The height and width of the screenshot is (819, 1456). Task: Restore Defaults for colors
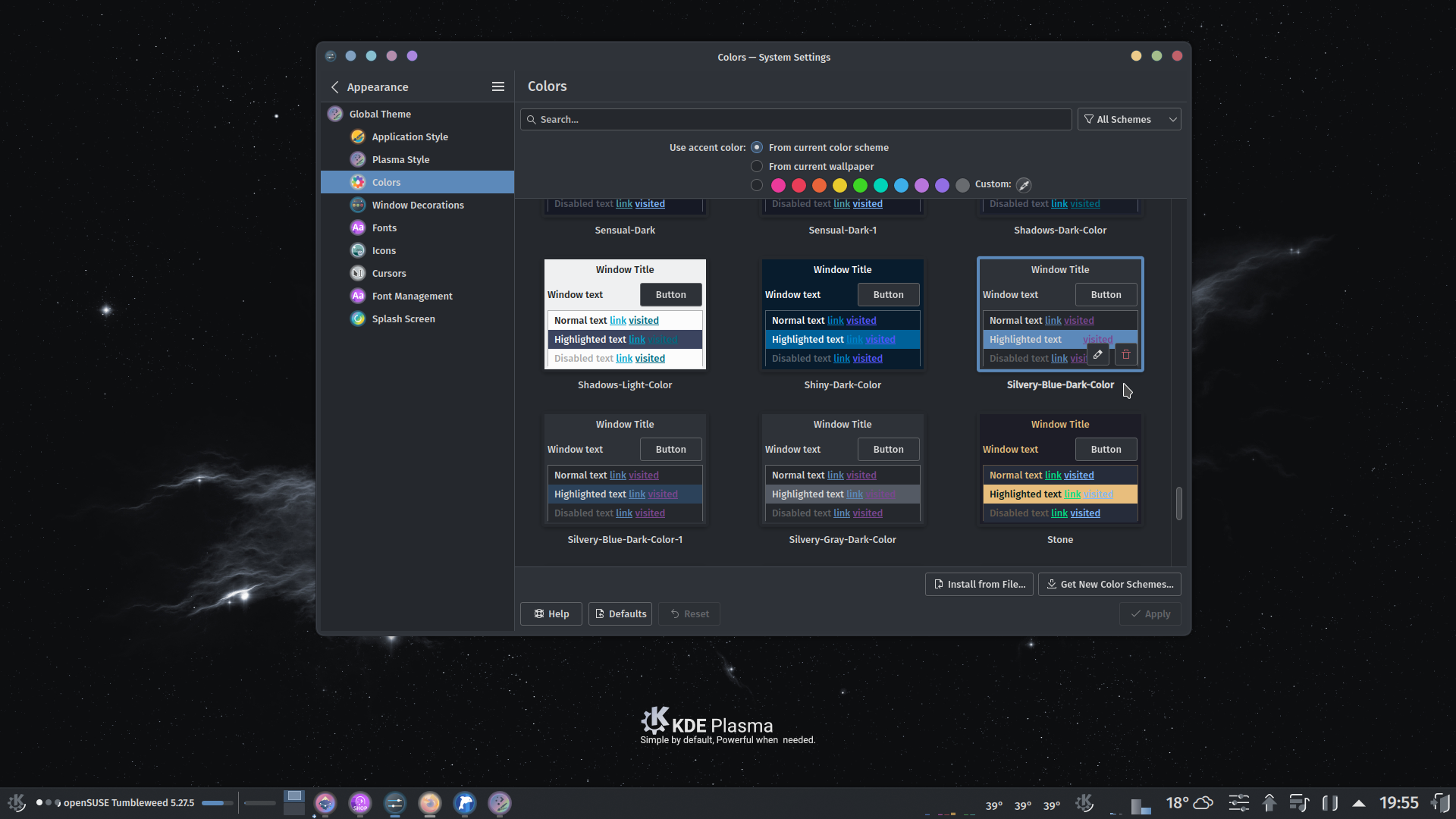coord(620,613)
